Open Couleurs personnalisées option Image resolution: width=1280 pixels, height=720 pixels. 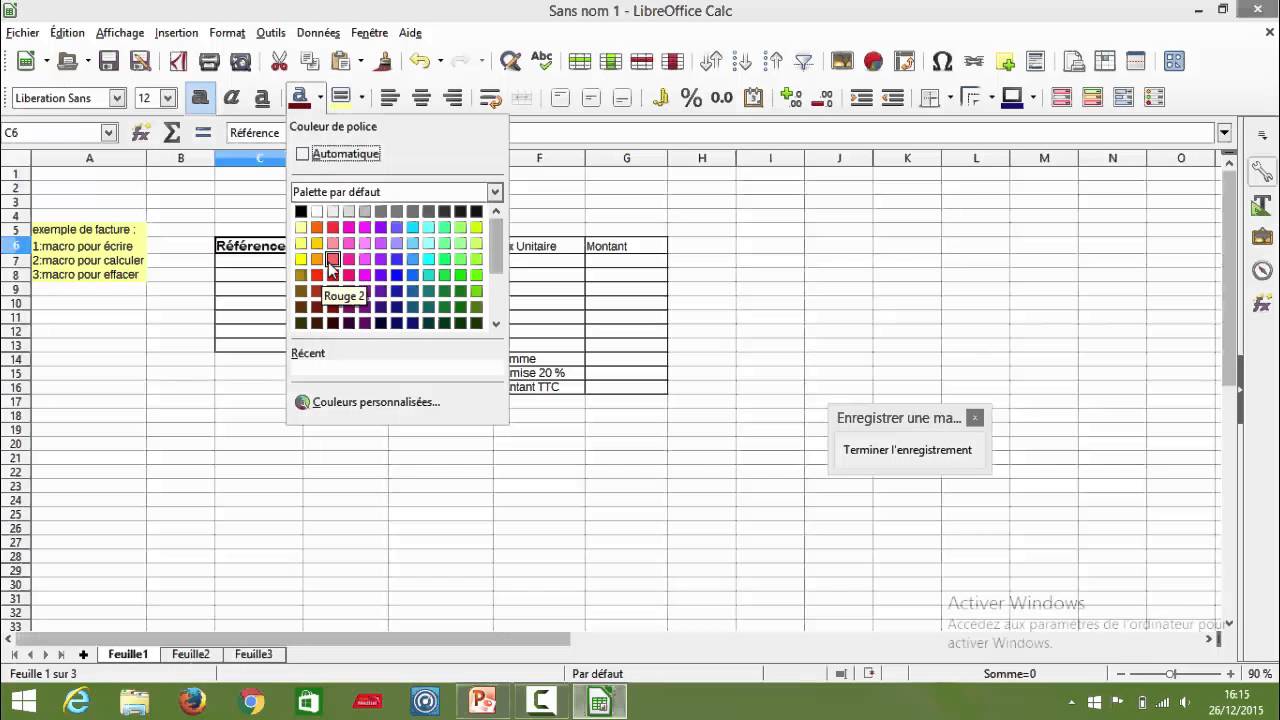tap(375, 402)
